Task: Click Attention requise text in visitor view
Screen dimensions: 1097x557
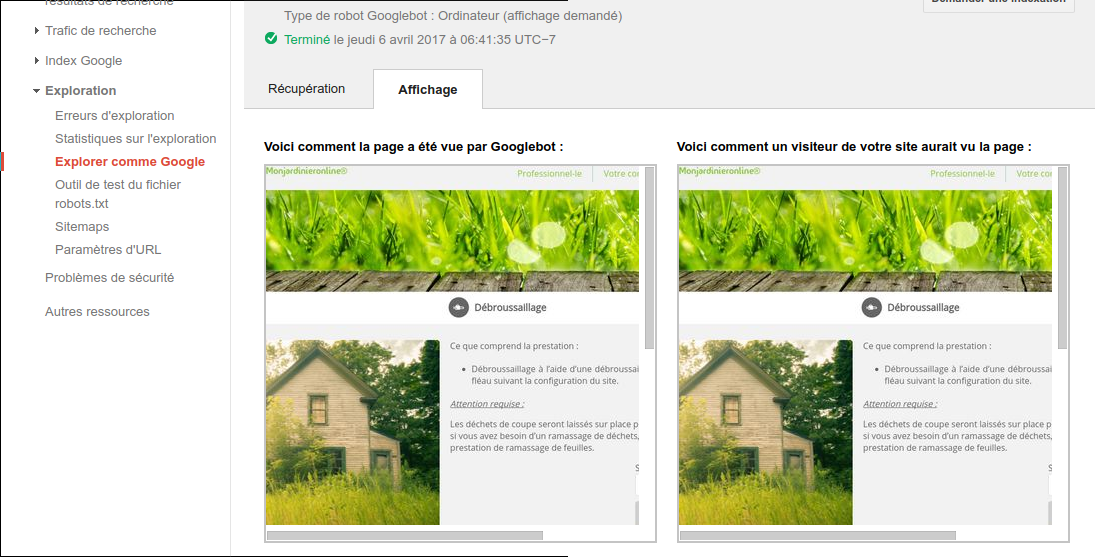Action: click(x=900, y=404)
